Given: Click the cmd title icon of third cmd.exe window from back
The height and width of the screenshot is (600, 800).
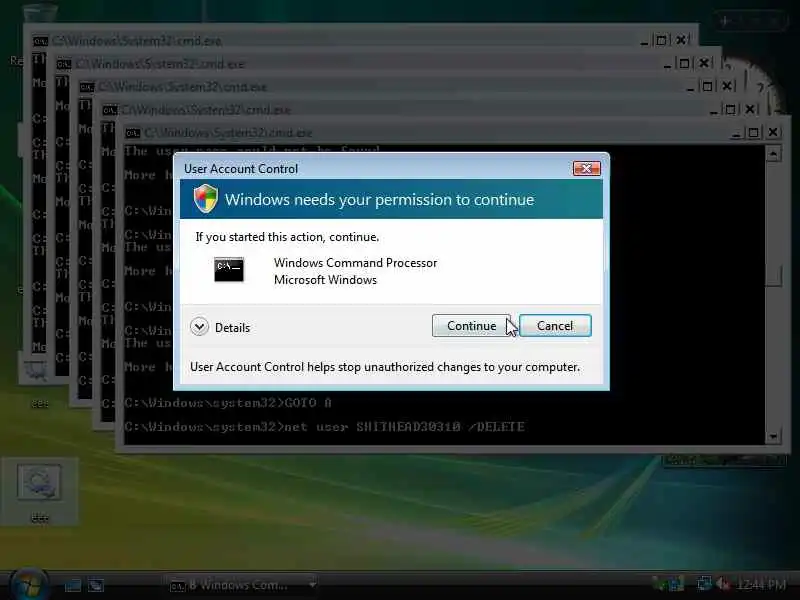Looking at the screenshot, I should point(87,87).
